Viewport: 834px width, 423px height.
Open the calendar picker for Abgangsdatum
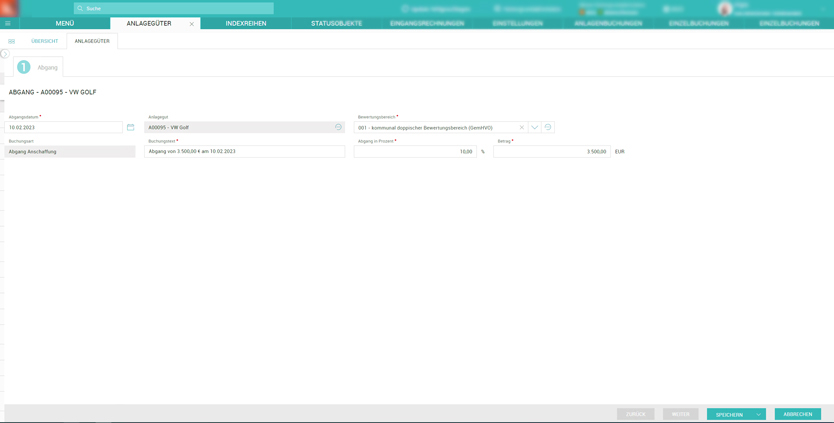(x=130, y=127)
